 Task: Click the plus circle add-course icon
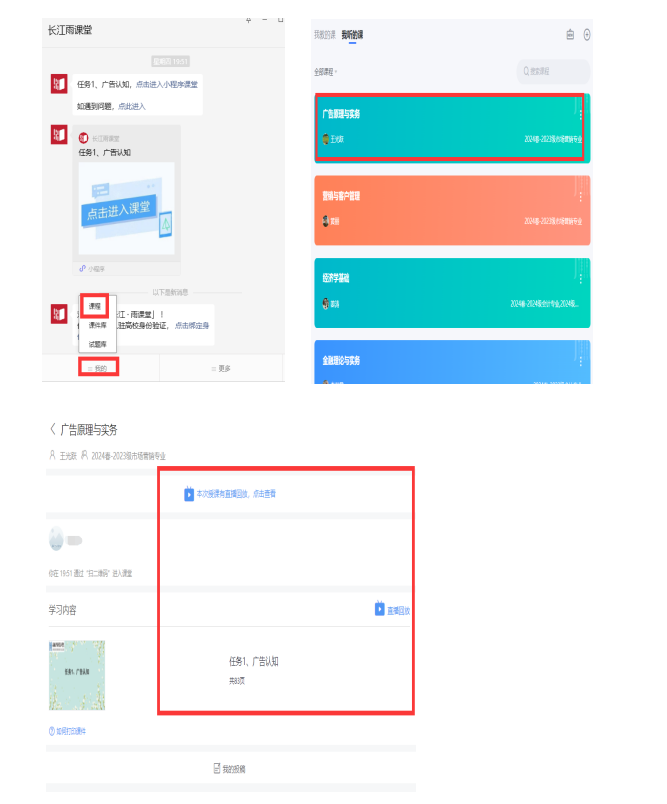pos(587,35)
